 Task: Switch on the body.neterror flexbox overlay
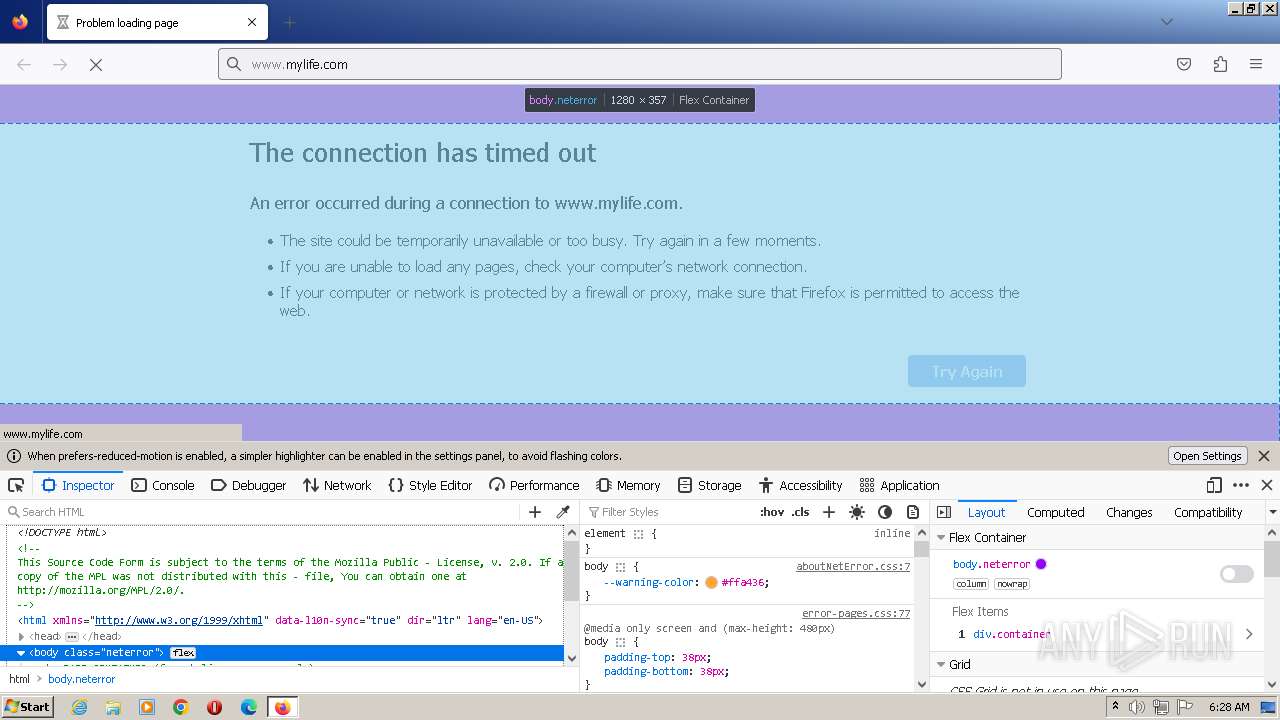[x=1237, y=574]
